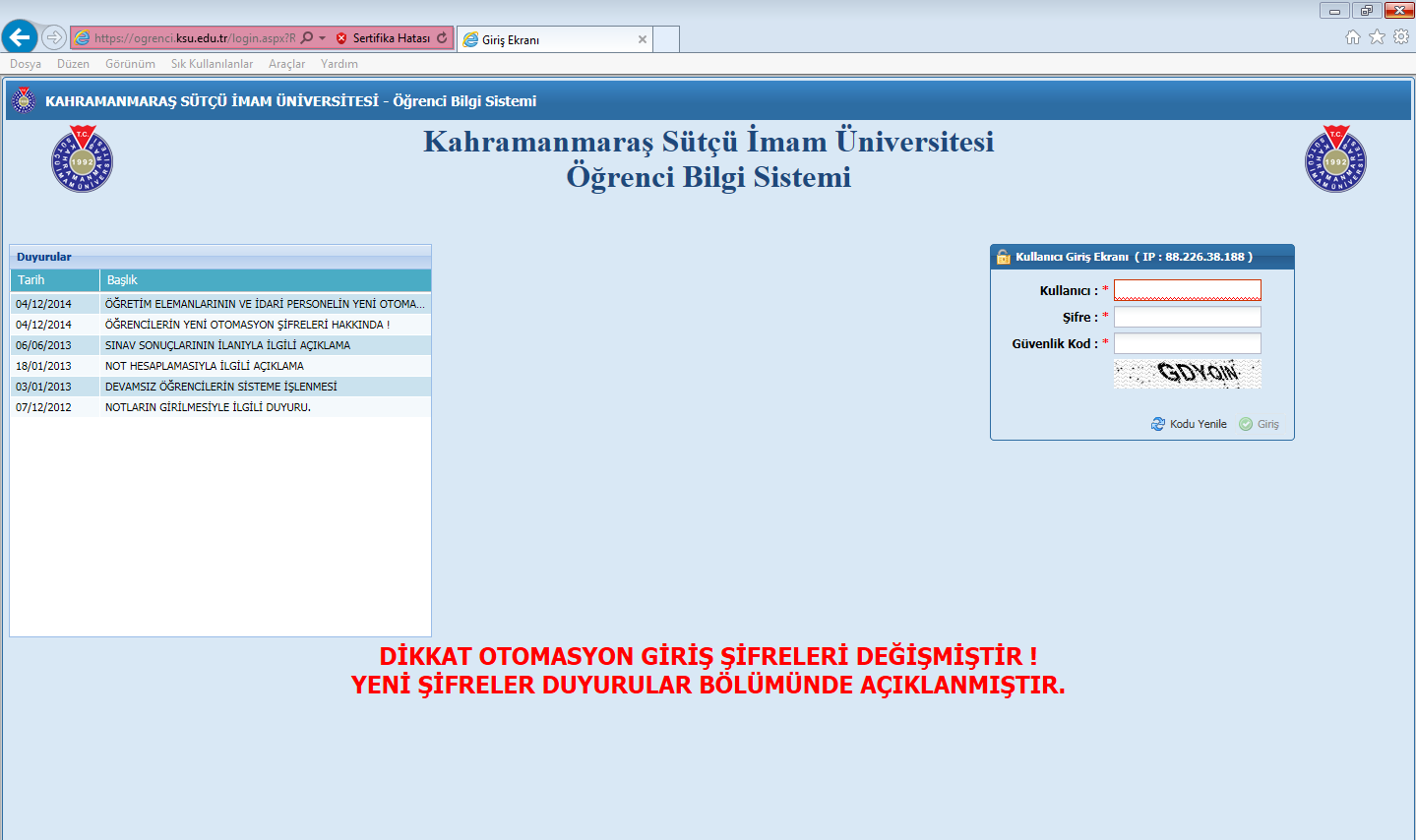Focus the Şifre password field

(1187, 317)
